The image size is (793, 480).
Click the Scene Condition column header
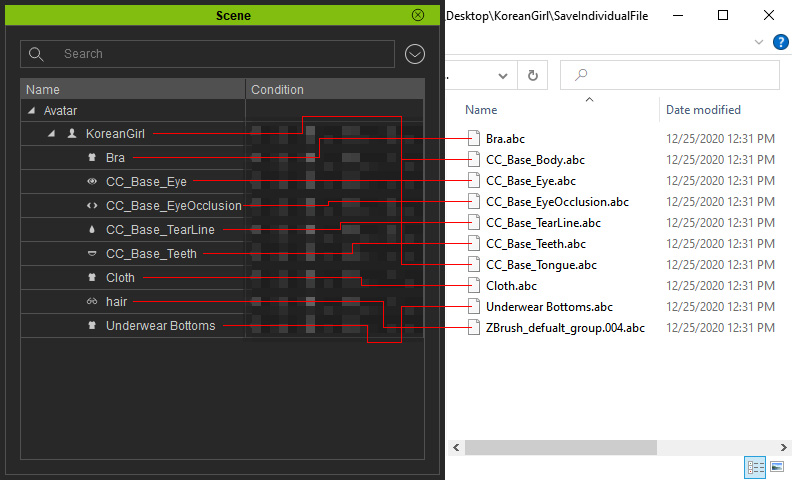coord(335,89)
